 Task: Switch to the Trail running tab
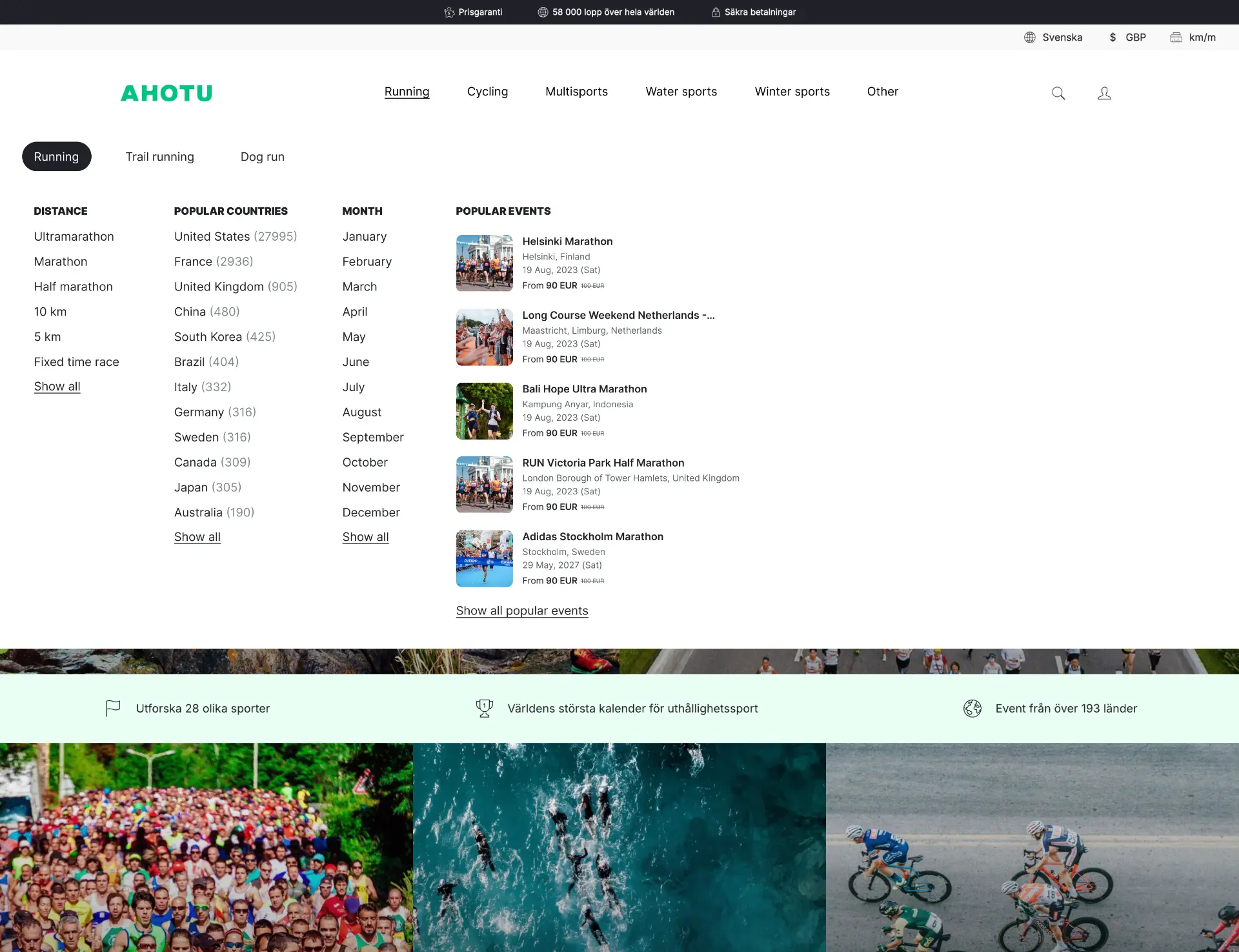[159, 157]
